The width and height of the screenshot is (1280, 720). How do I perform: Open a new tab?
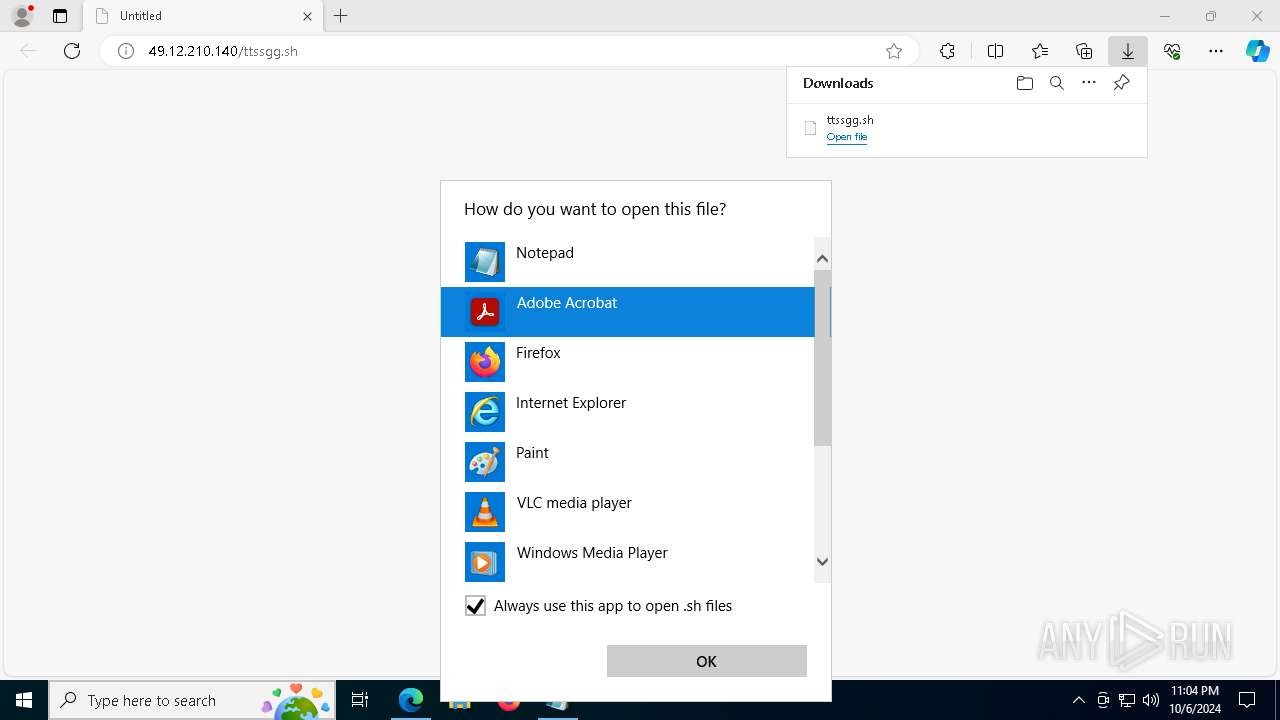pyautogui.click(x=341, y=16)
